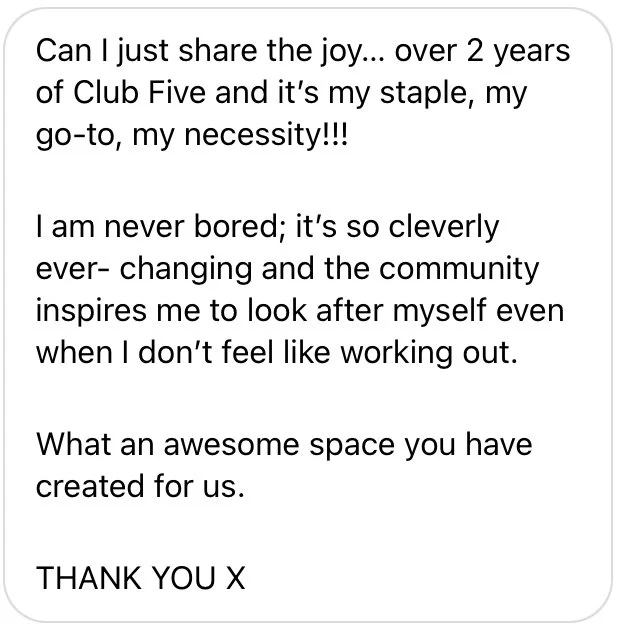Image resolution: width=625 pixels, height=633 pixels.
Task: Click the text "2 years"
Action: 491,49
